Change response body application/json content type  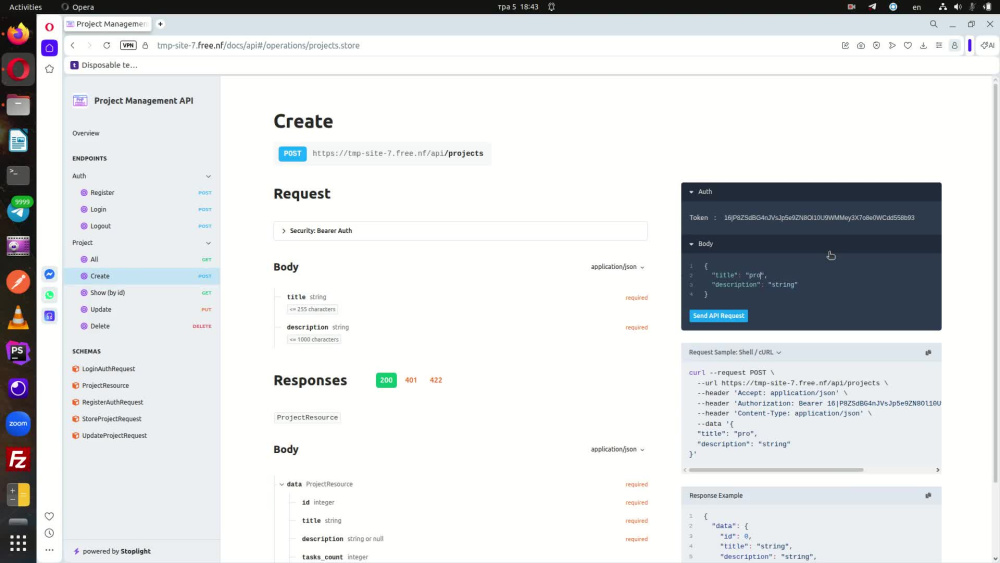617,449
